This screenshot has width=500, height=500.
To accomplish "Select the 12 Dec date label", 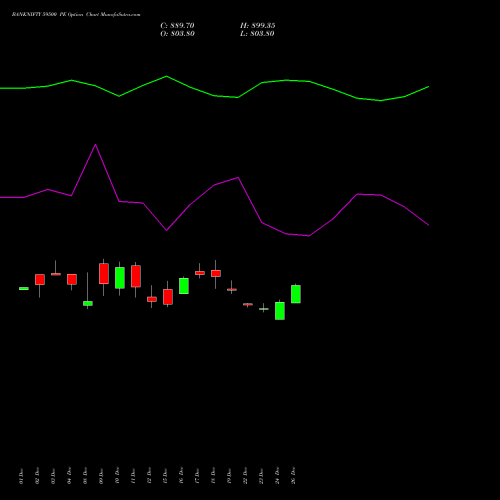I will 149,476.
